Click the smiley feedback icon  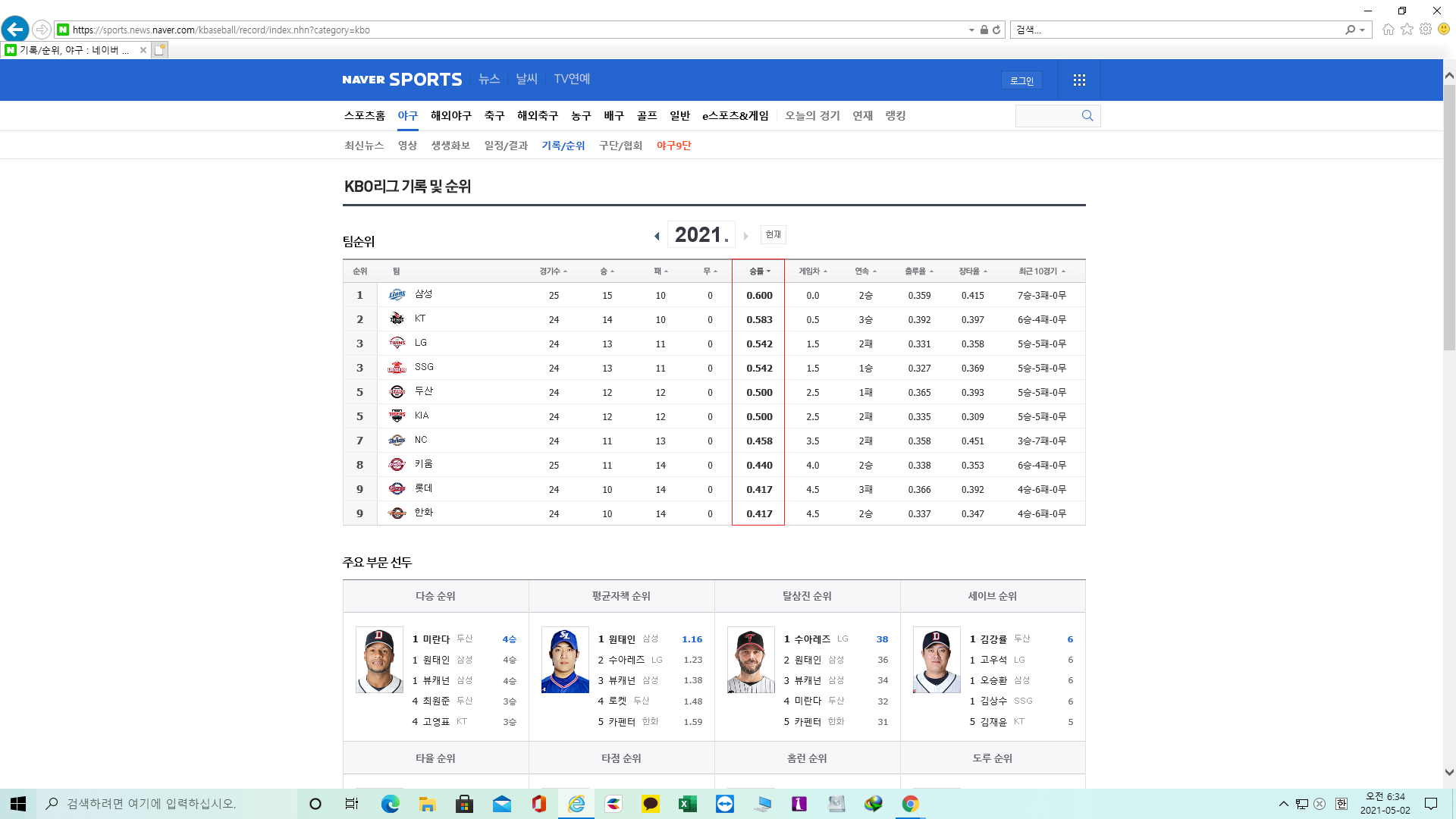(x=1444, y=30)
